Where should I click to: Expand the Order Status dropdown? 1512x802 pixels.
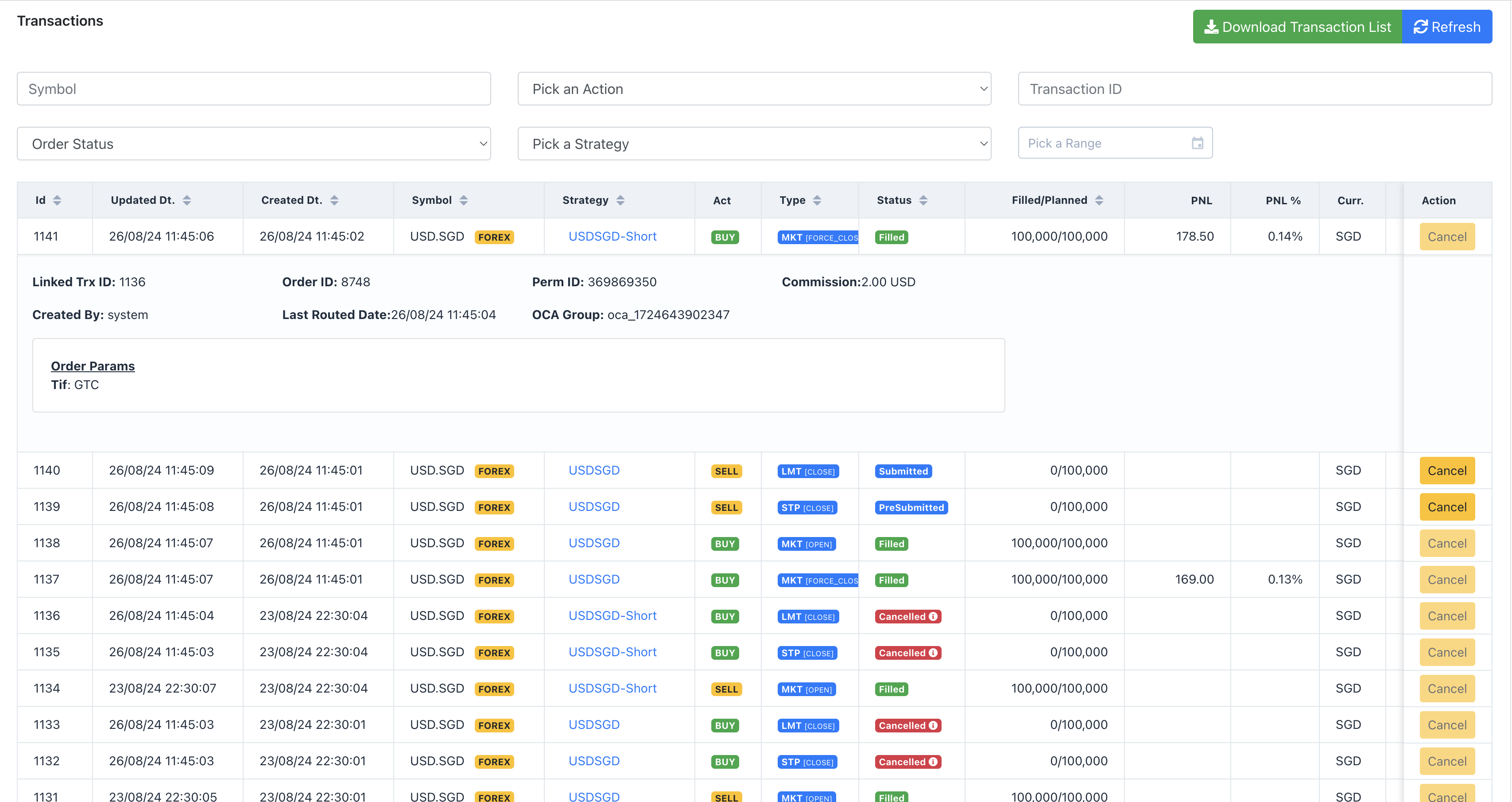[256, 143]
